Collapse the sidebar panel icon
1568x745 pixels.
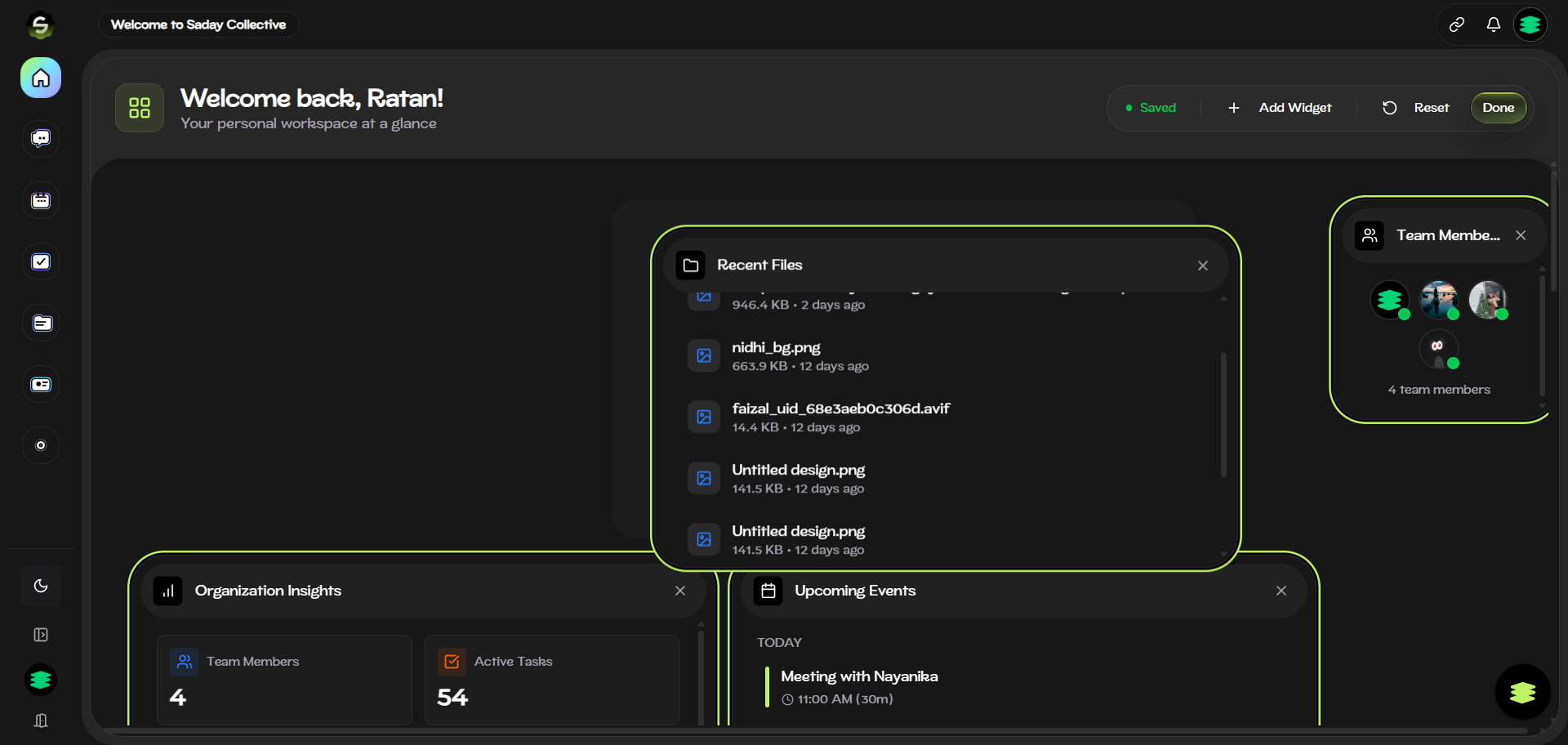tap(41, 635)
